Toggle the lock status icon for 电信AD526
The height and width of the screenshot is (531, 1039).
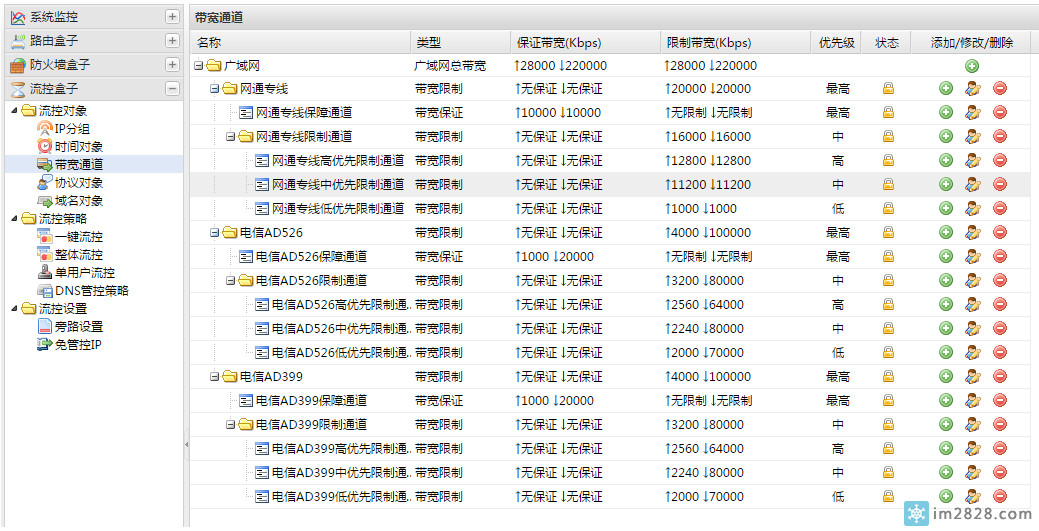tap(888, 233)
